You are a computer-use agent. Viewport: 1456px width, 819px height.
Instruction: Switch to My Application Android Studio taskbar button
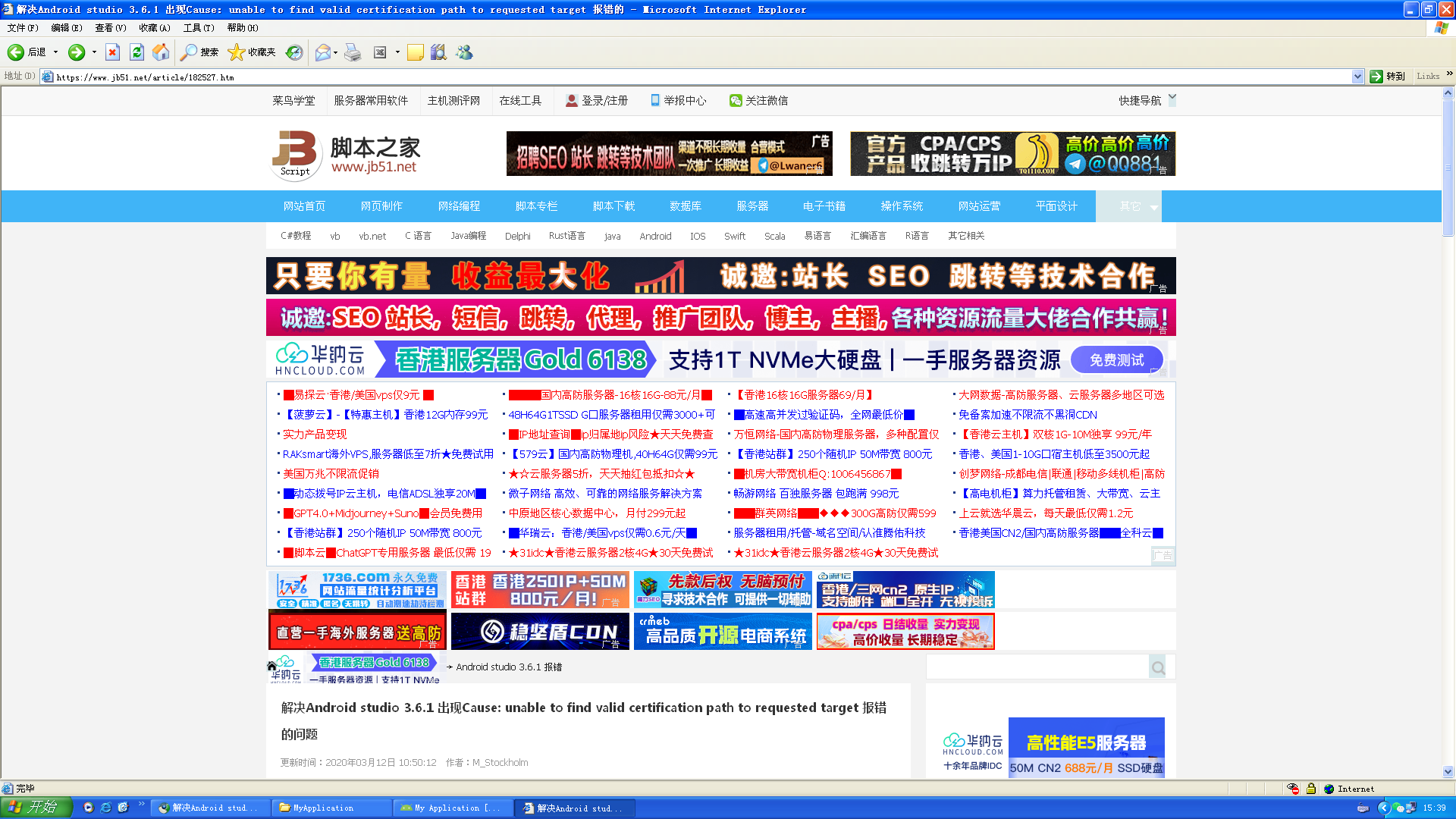tap(453, 808)
